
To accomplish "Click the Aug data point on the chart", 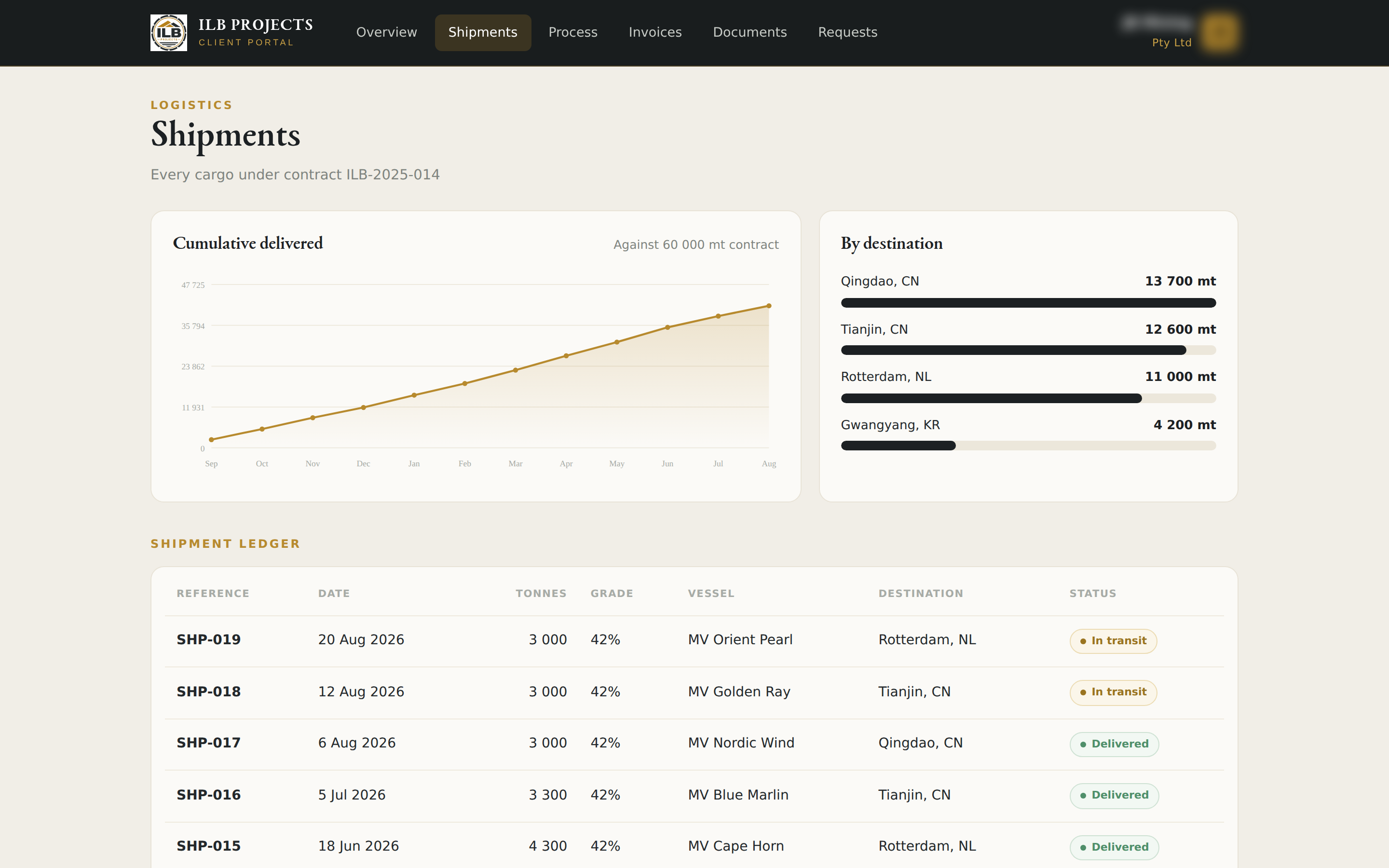I will point(769,306).
